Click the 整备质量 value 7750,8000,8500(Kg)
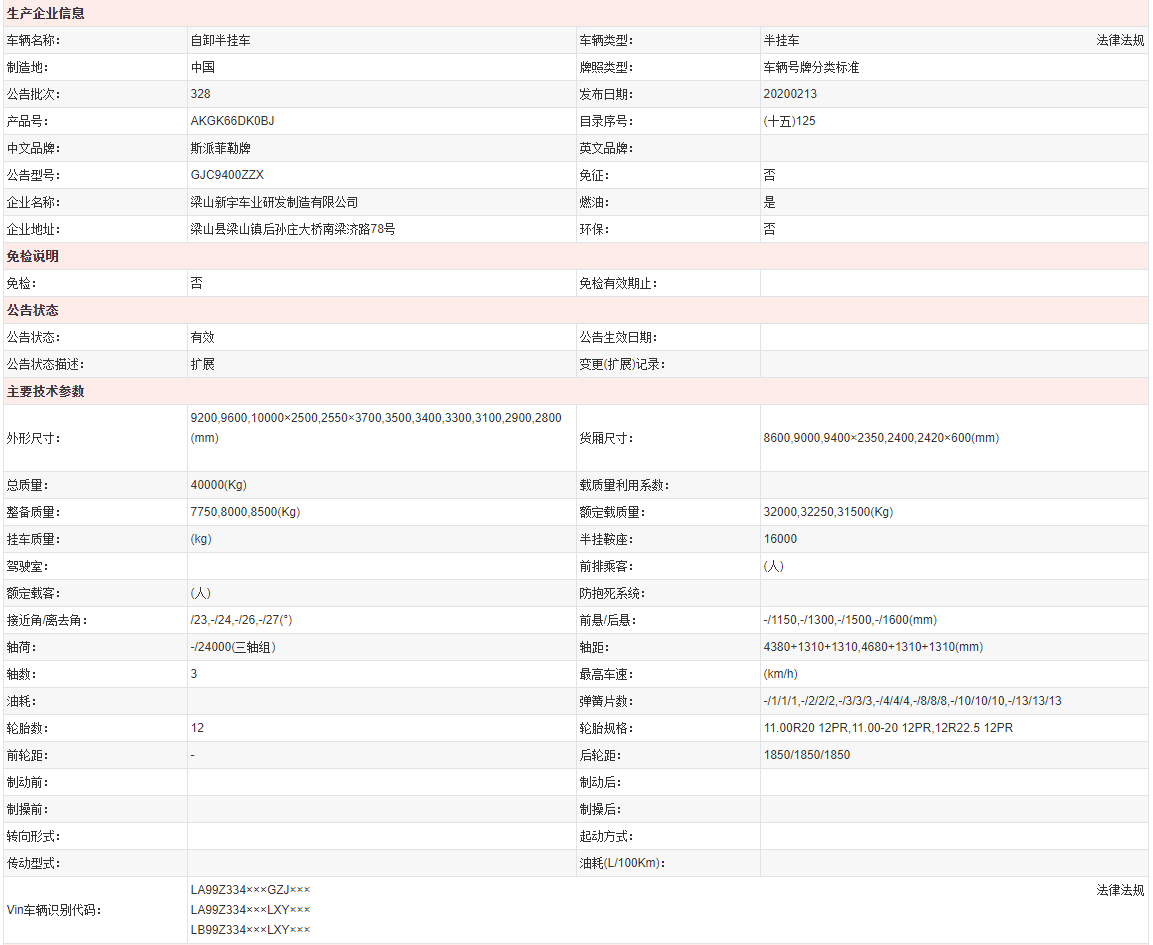The height and width of the screenshot is (945, 1153). click(x=248, y=511)
